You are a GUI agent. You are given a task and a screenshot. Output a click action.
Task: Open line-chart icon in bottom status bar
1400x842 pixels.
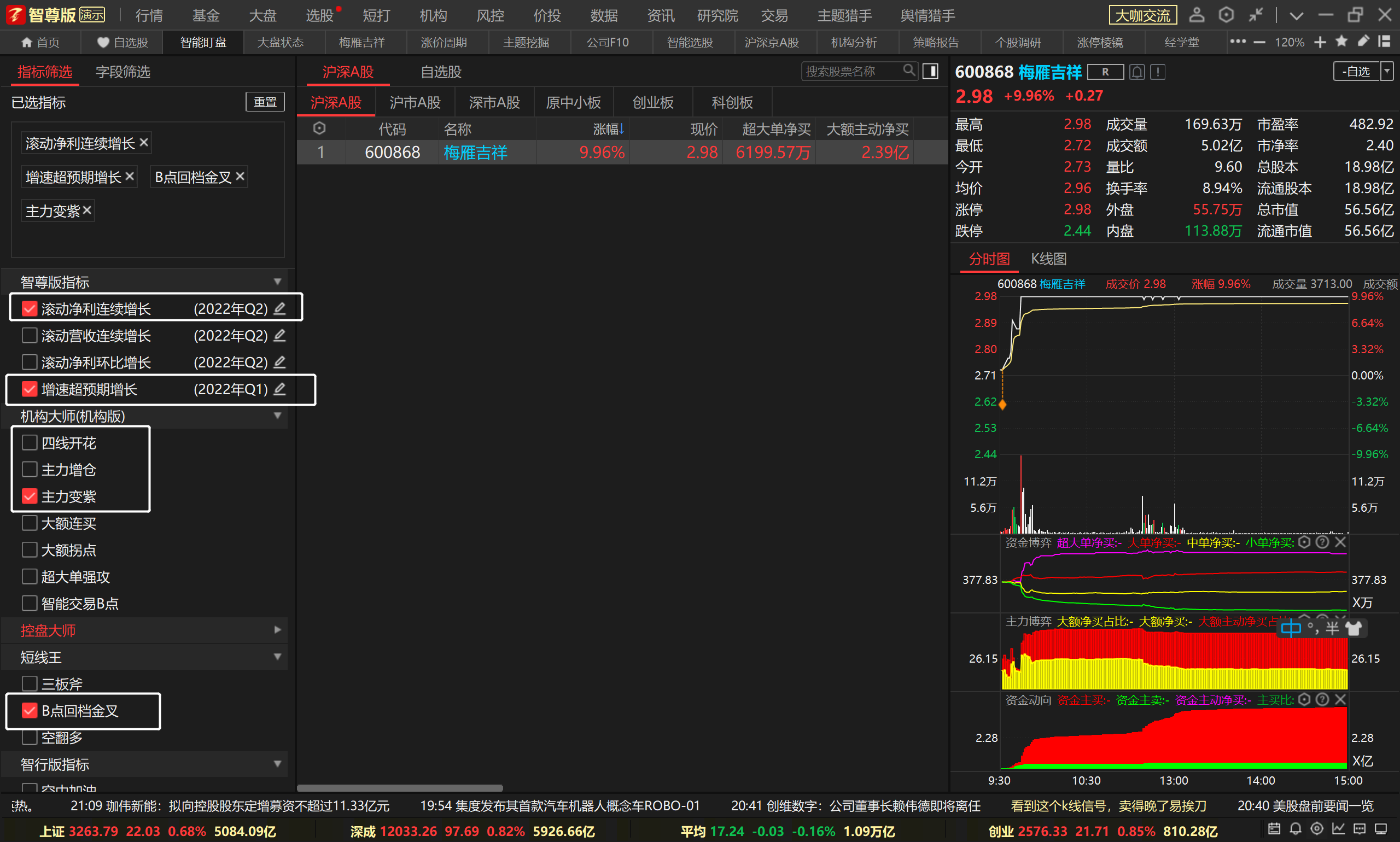[1338, 829]
